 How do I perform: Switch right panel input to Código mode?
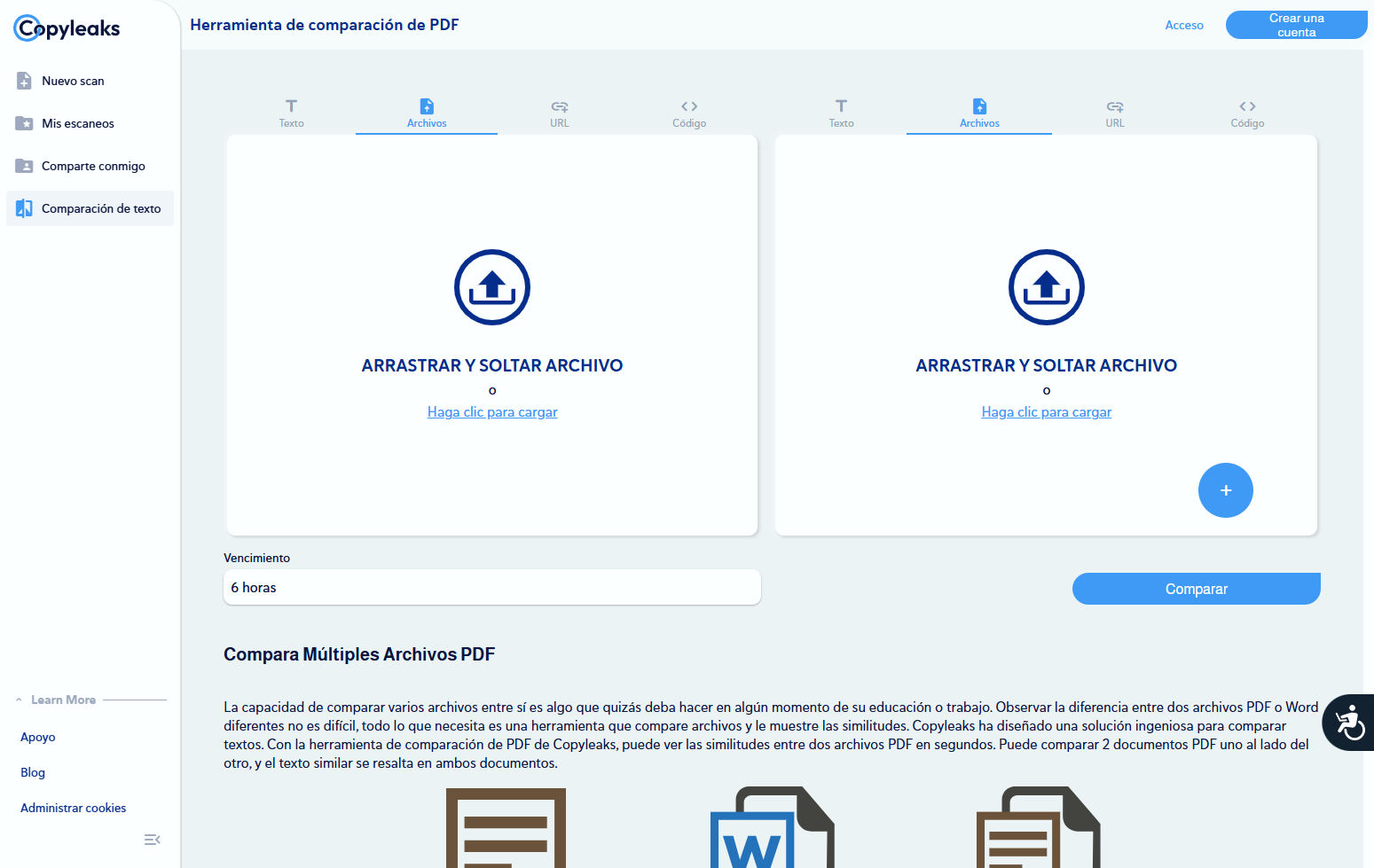click(1247, 113)
